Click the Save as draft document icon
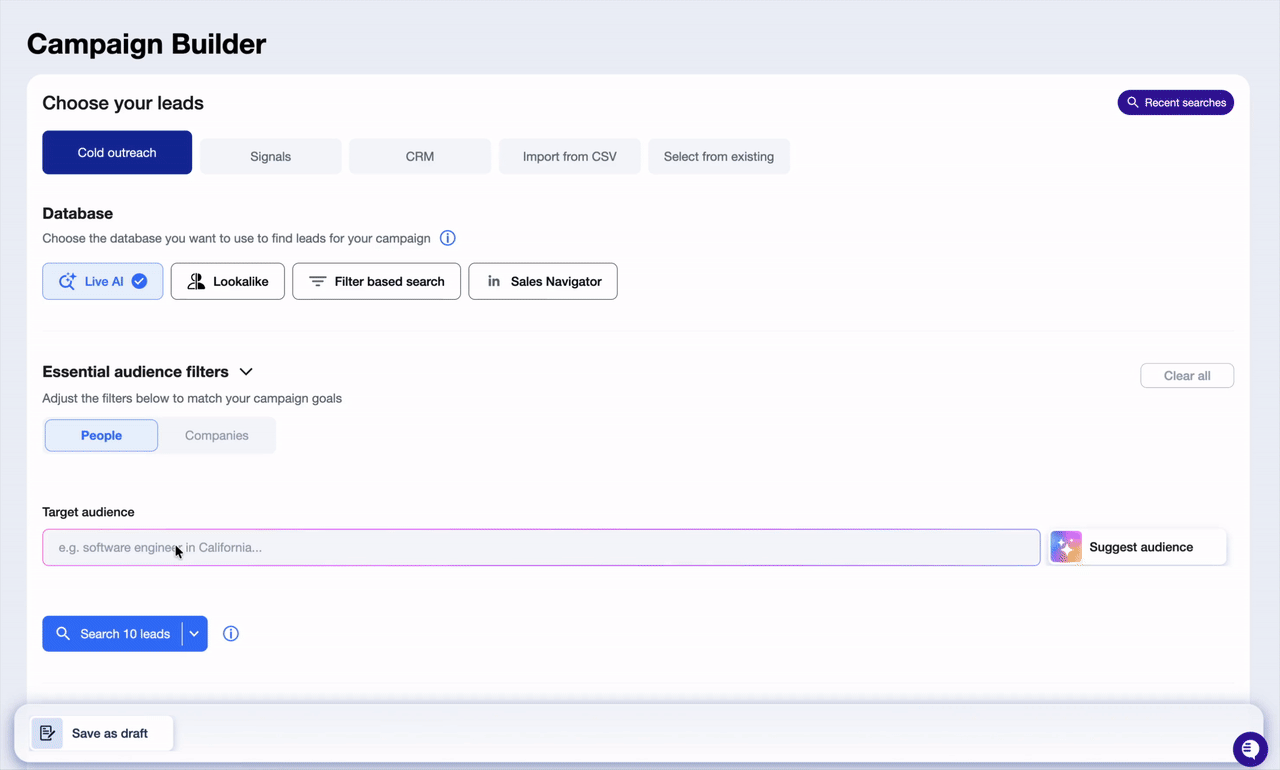This screenshot has width=1280, height=770. tap(47, 733)
